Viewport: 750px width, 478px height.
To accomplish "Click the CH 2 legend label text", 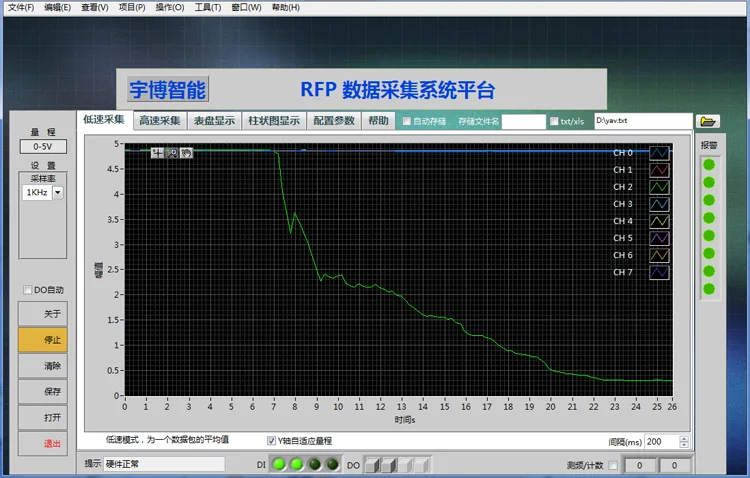I will pyautogui.click(x=623, y=187).
